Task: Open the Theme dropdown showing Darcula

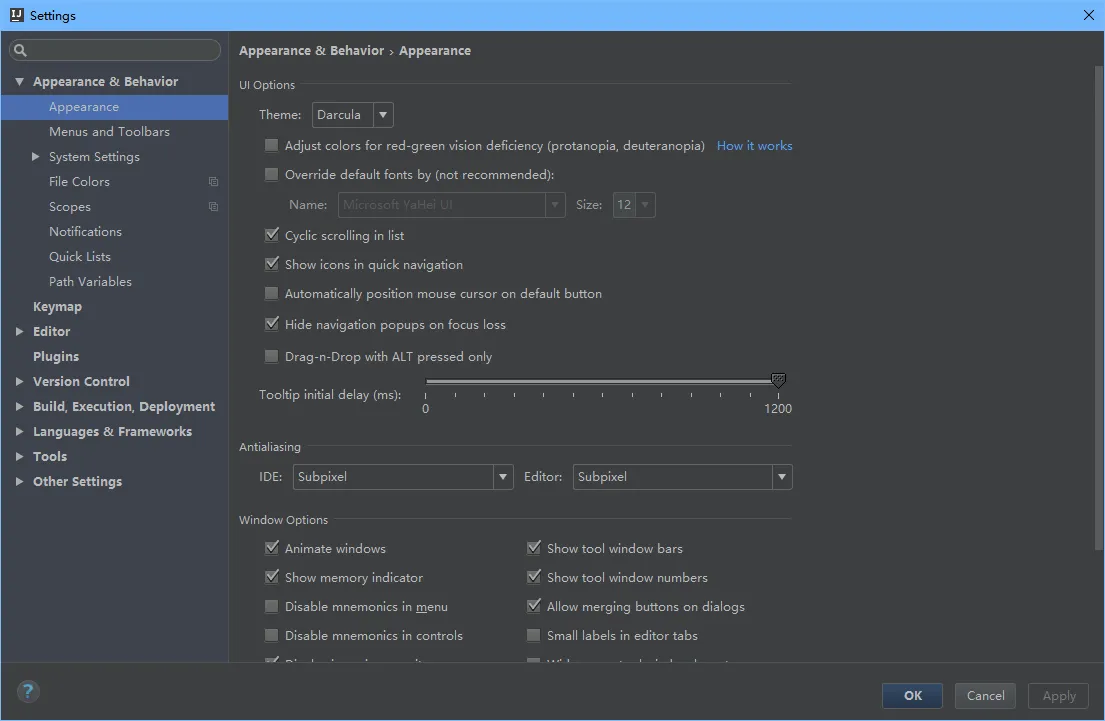Action: 352,115
